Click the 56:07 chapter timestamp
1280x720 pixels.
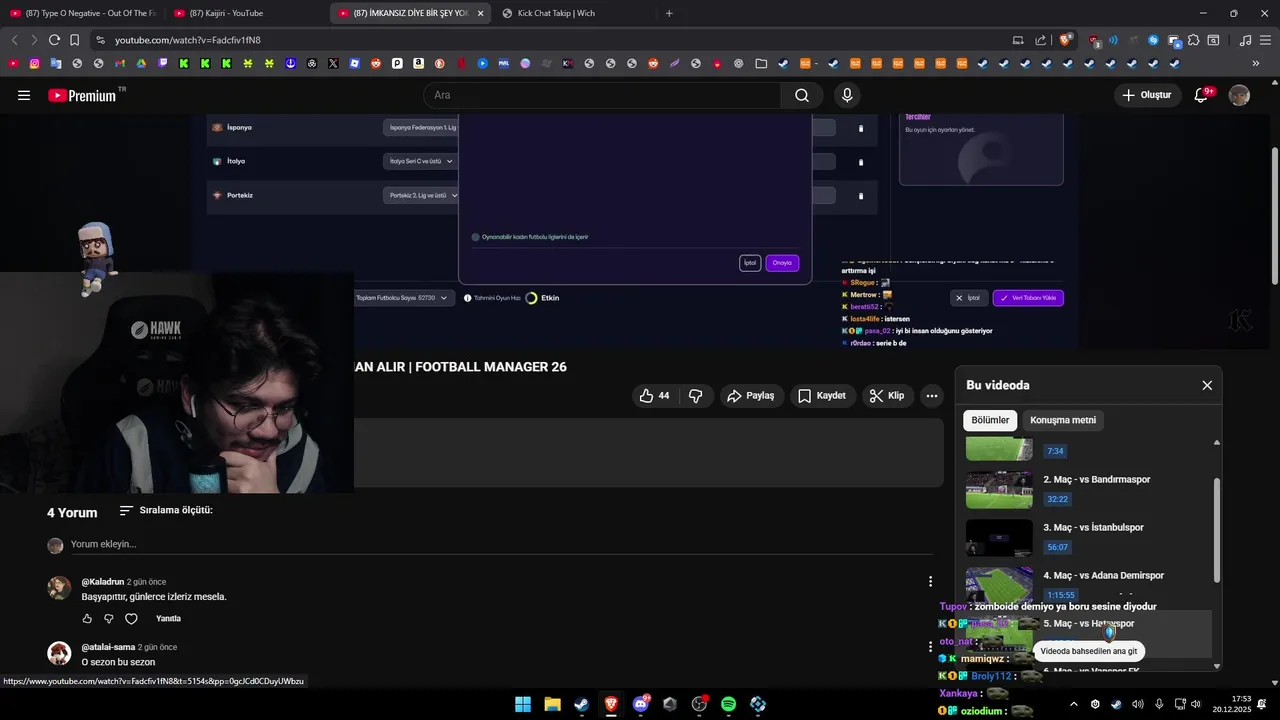[x=1057, y=547]
